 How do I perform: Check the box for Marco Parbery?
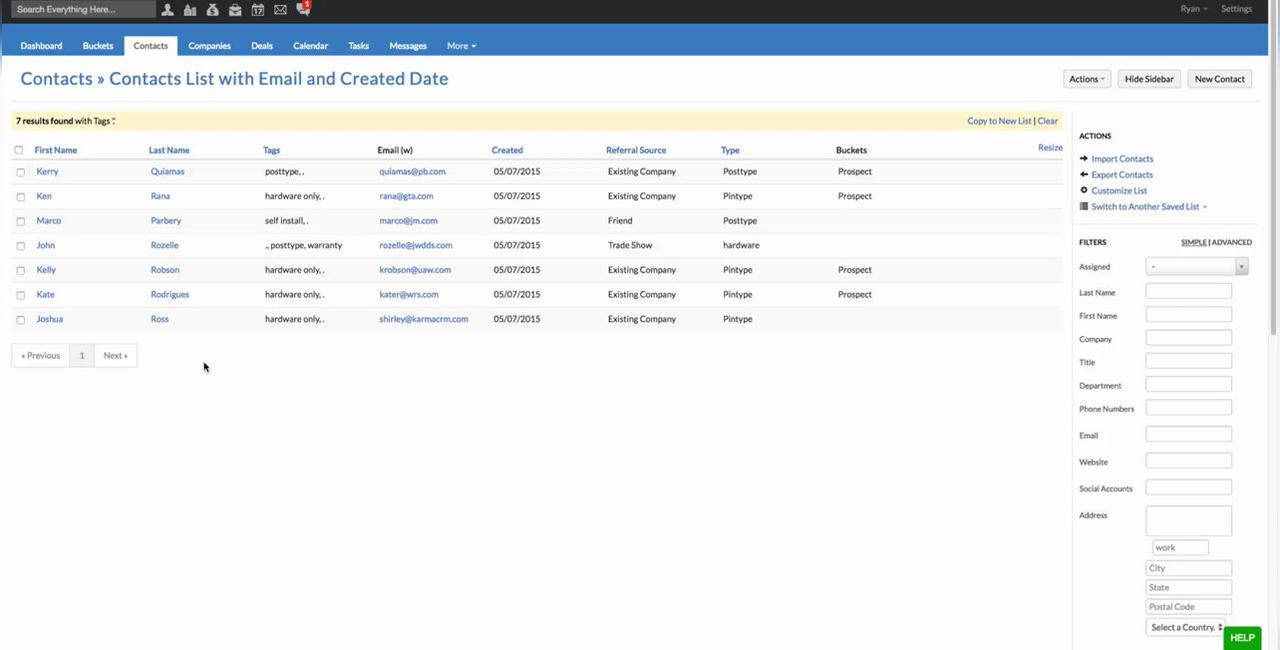pyautogui.click(x=20, y=221)
